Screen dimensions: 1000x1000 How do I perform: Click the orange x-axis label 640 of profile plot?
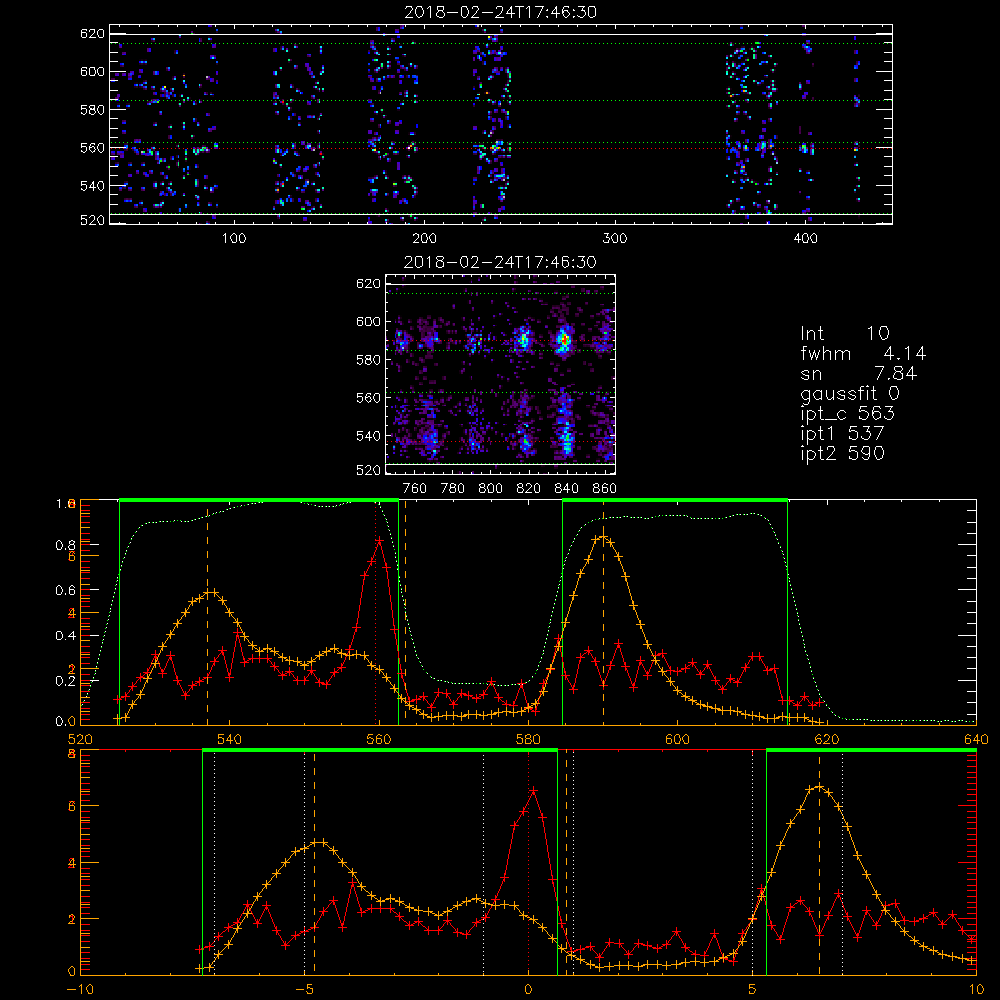pyautogui.click(x=976, y=739)
